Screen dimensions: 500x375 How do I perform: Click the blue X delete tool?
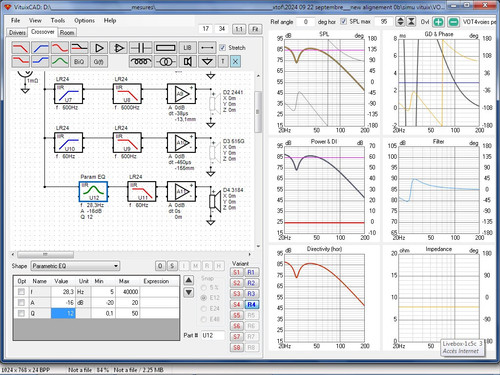click(235, 61)
